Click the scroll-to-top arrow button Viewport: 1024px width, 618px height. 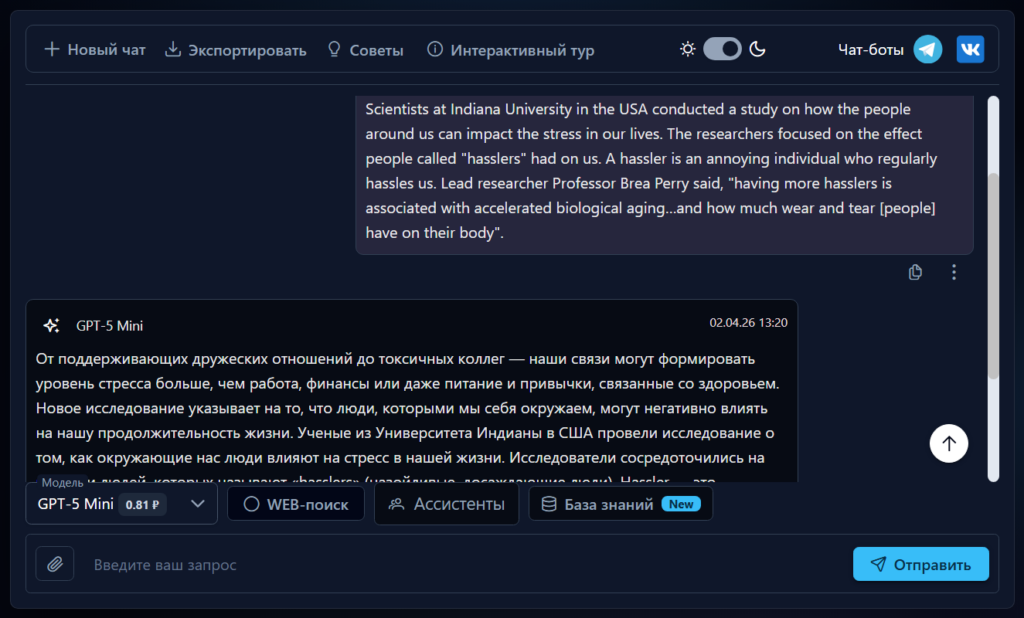click(948, 444)
